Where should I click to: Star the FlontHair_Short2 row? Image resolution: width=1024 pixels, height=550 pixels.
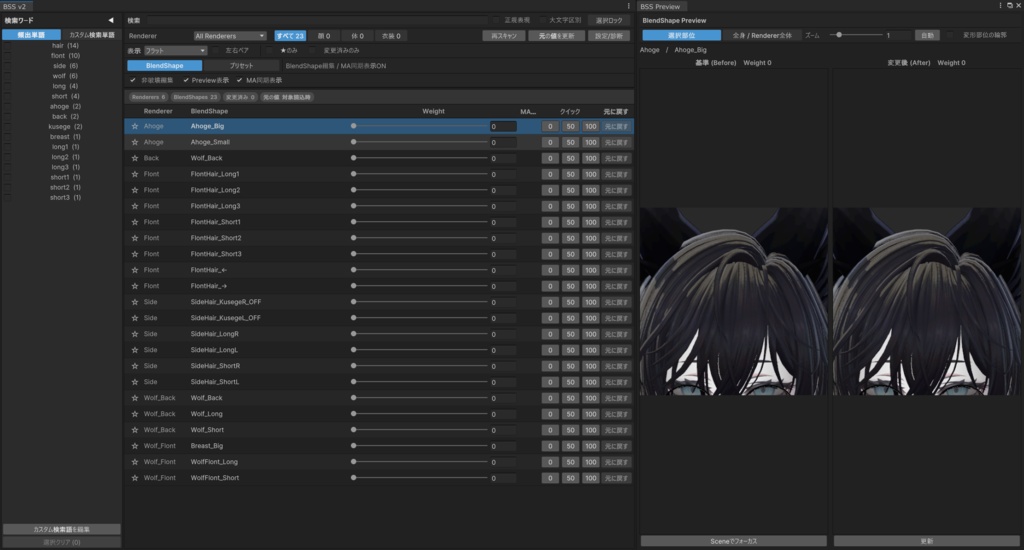tap(135, 238)
